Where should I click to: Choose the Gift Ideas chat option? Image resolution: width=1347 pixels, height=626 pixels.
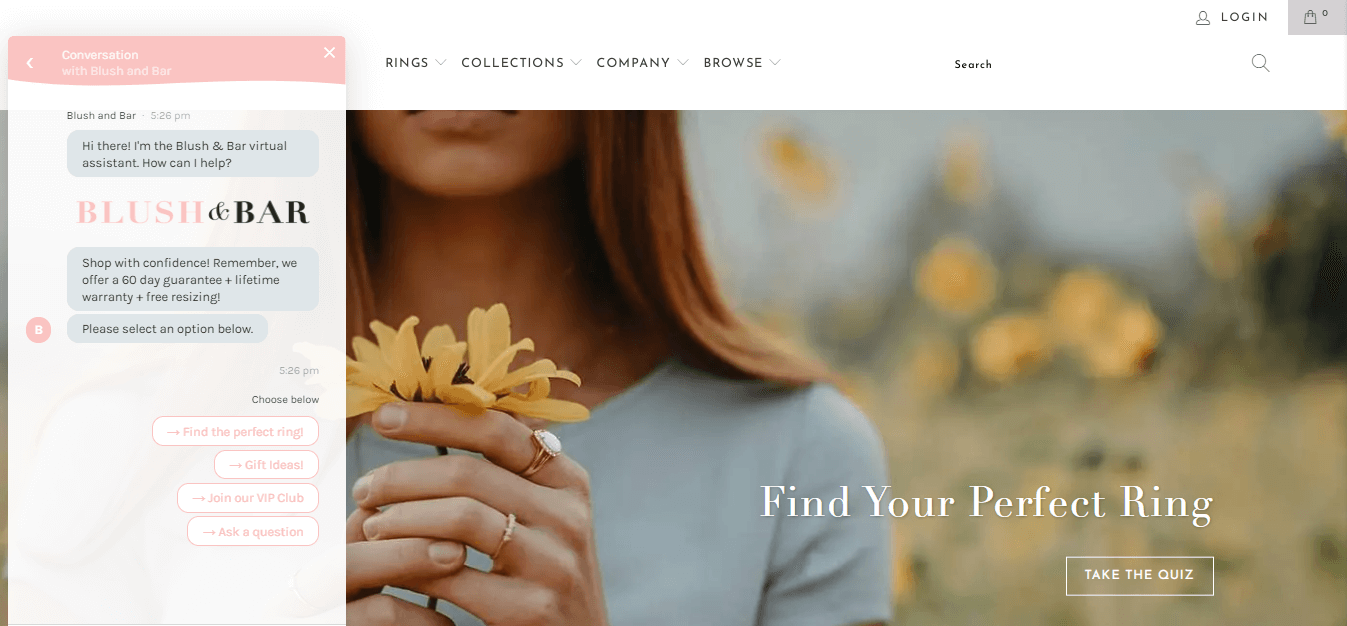click(x=266, y=465)
